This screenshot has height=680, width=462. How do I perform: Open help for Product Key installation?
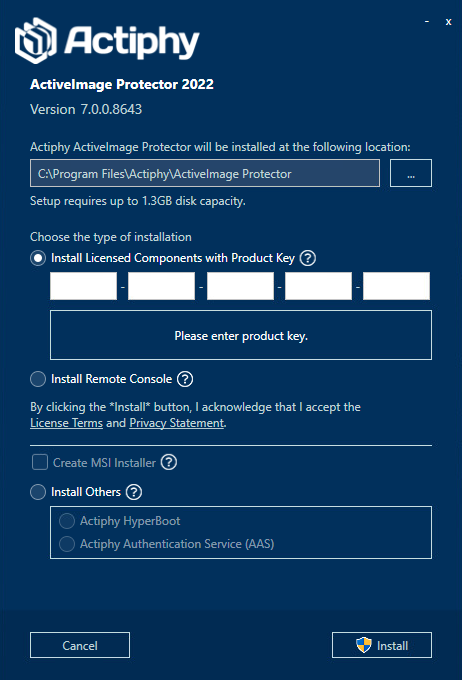pyautogui.click(x=308, y=258)
